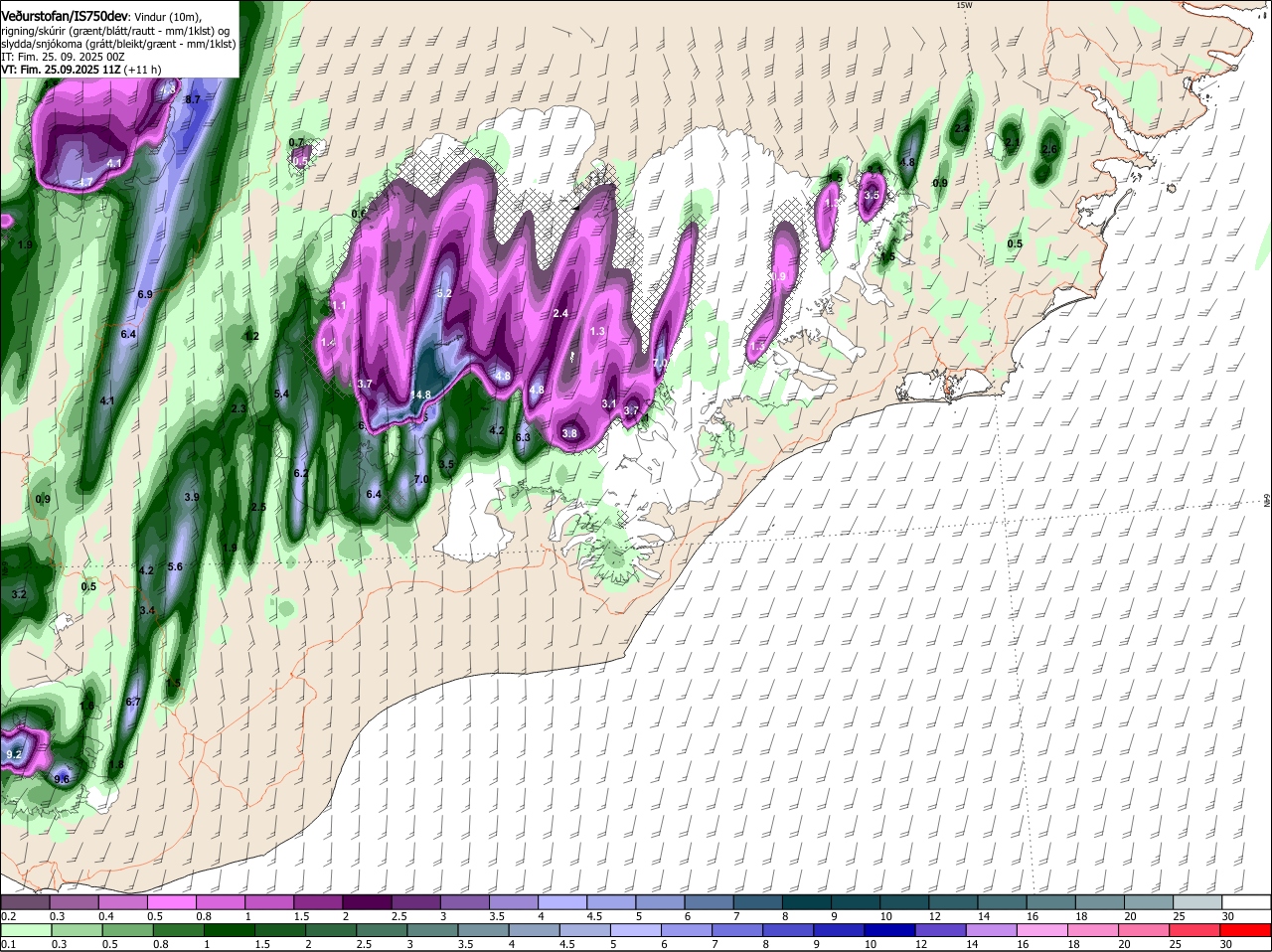The height and width of the screenshot is (952, 1272).
Task: Click the 2.3 precipitation value
Action: coord(238,408)
